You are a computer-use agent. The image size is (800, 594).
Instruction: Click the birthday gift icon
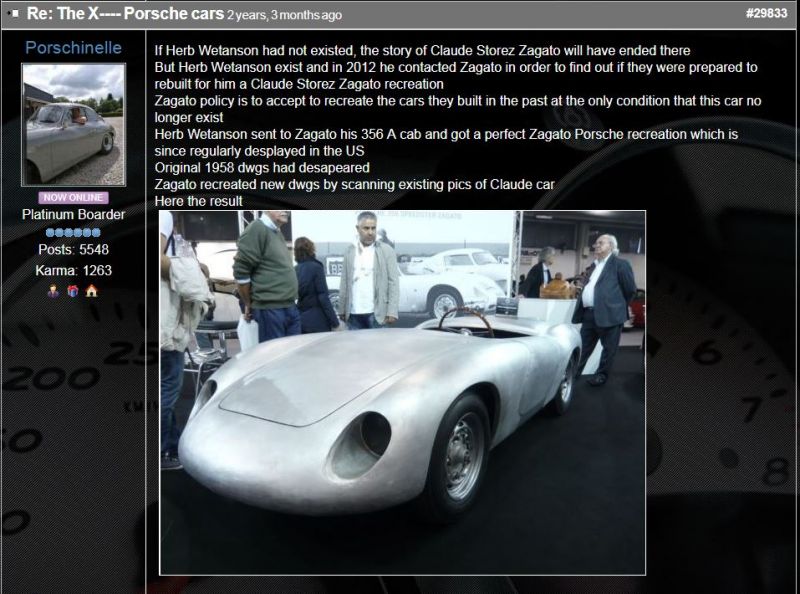[x=72, y=291]
